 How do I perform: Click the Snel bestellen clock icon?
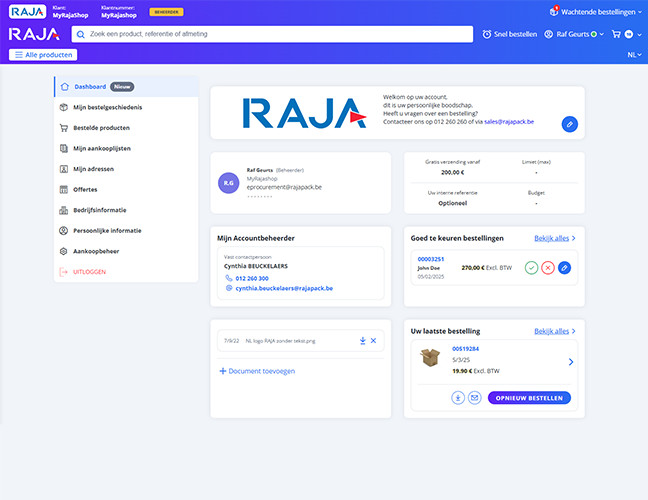(487, 34)
